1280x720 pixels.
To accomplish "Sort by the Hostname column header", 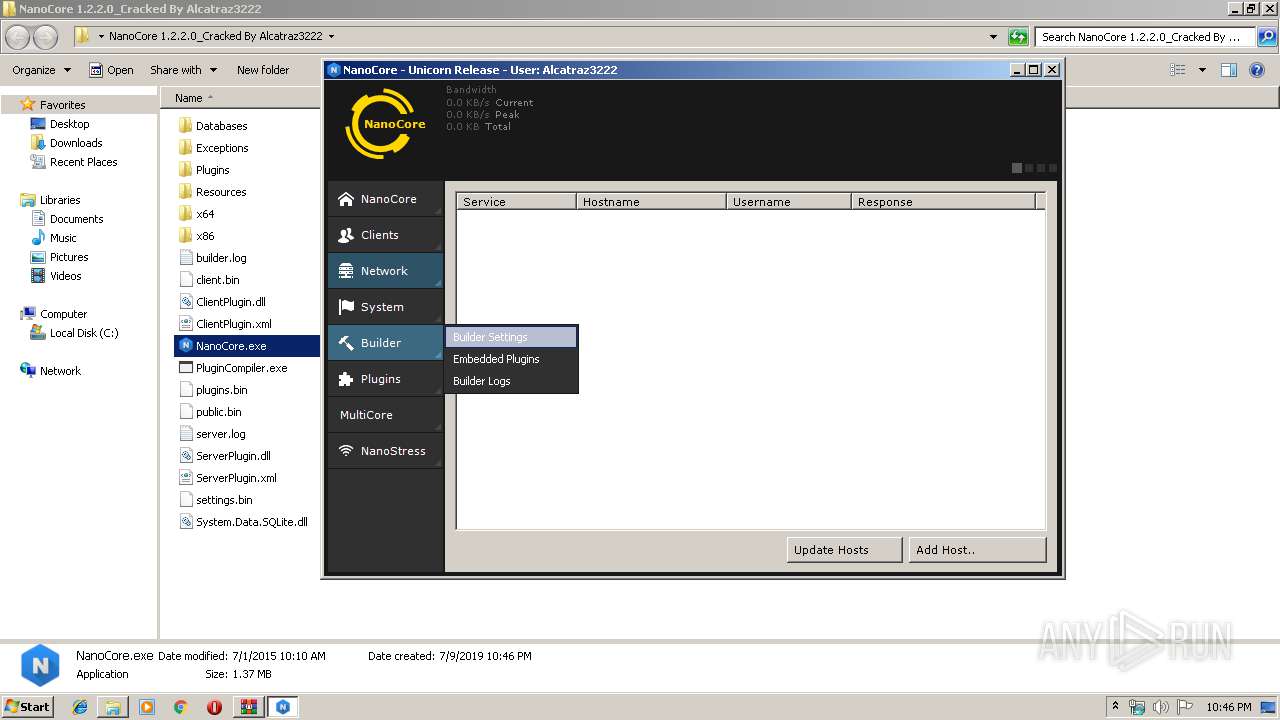I will (x=651, y=201).
